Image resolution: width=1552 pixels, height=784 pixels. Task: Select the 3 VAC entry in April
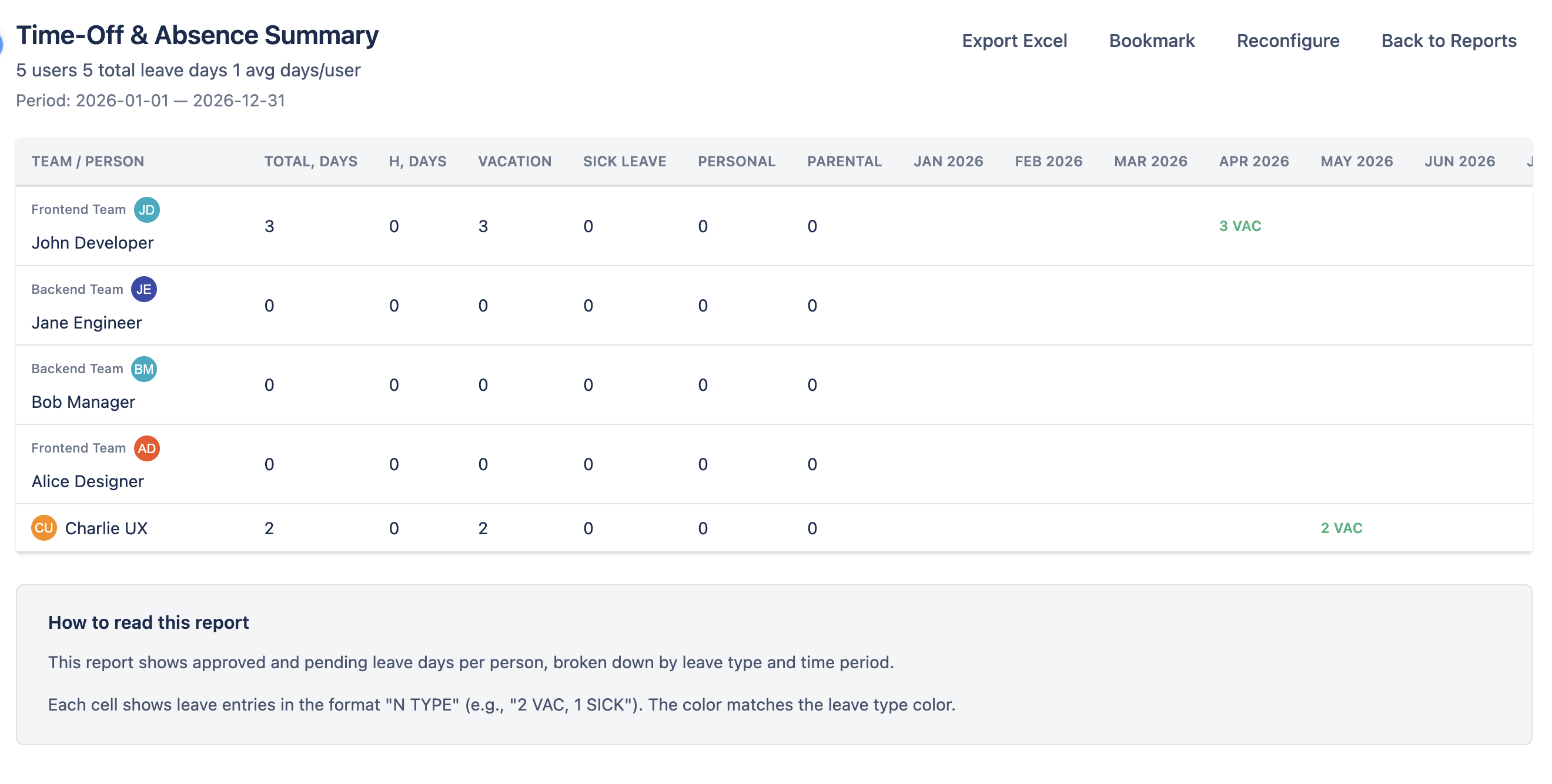(1240, 226)
